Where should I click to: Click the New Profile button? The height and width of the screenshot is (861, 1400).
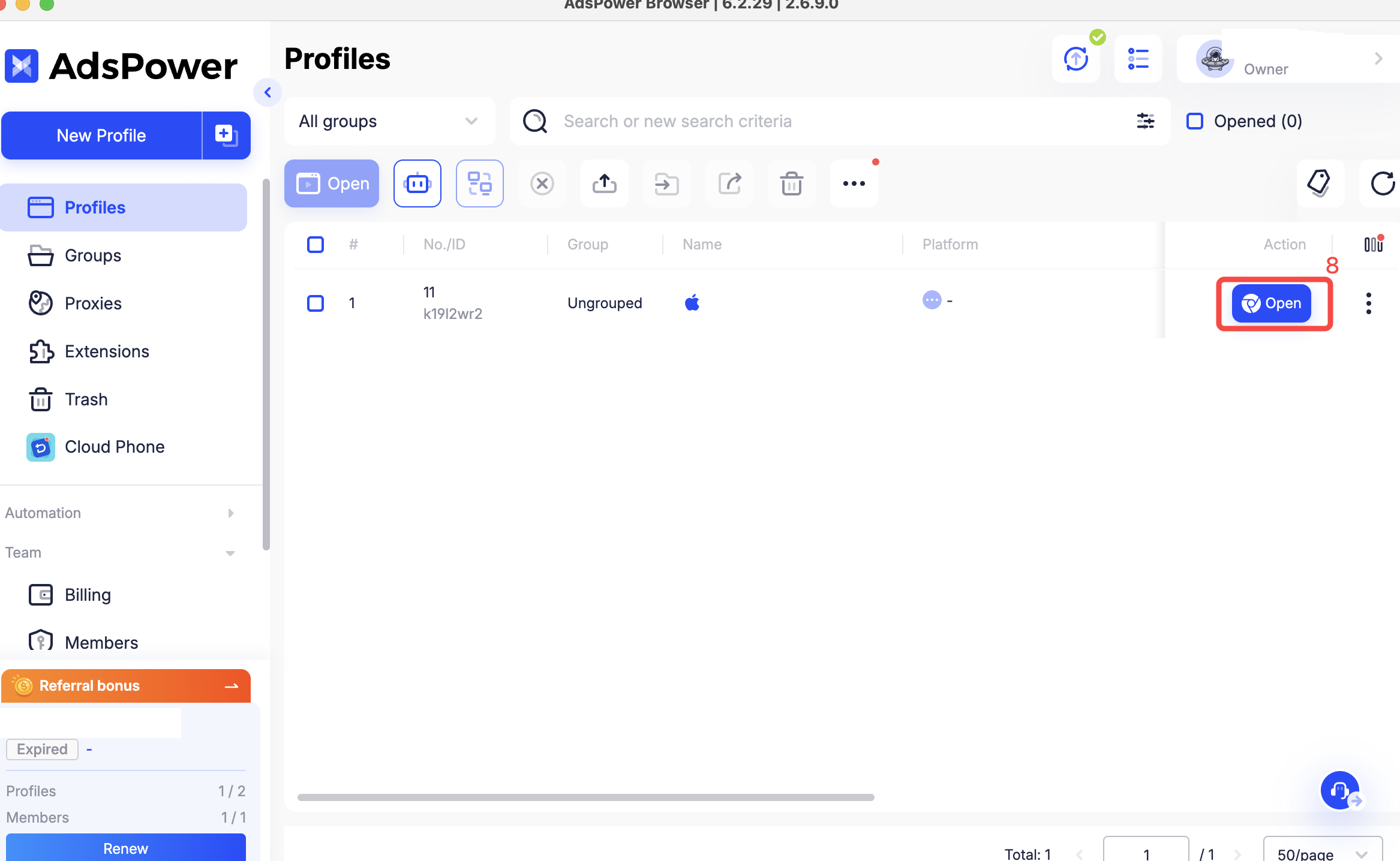click(x=101, y=136)
